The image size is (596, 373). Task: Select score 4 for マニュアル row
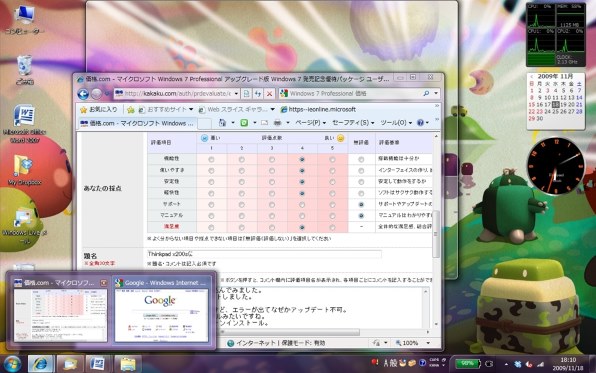(x=302, y=216)
